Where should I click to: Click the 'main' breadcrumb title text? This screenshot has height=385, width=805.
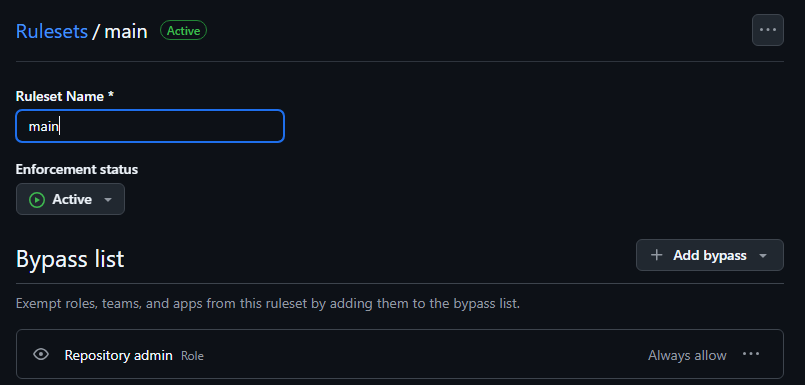tap(126, 31)
